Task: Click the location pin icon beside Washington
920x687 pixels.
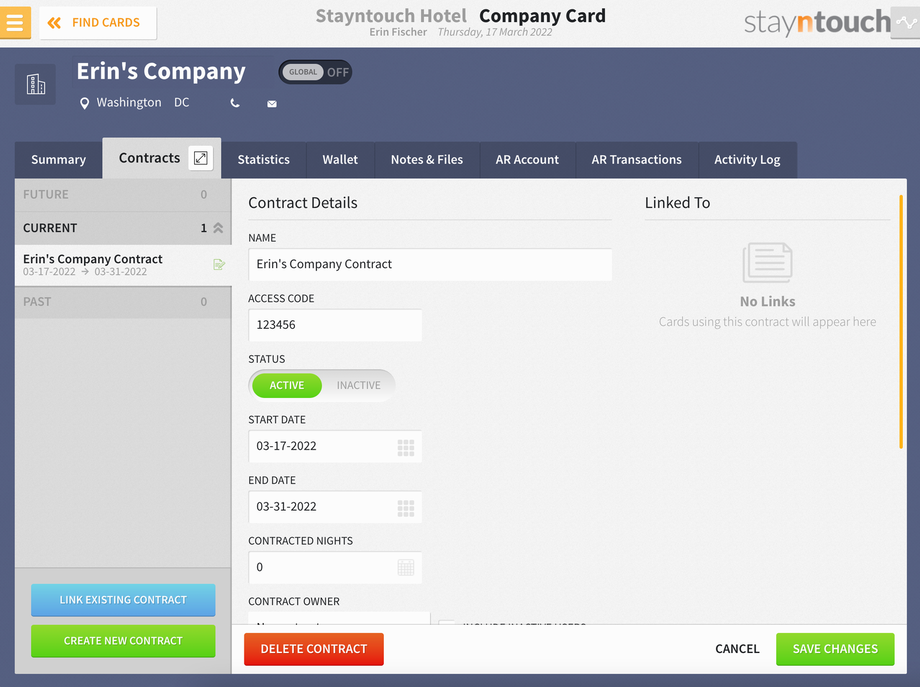Action: (84, 103)
